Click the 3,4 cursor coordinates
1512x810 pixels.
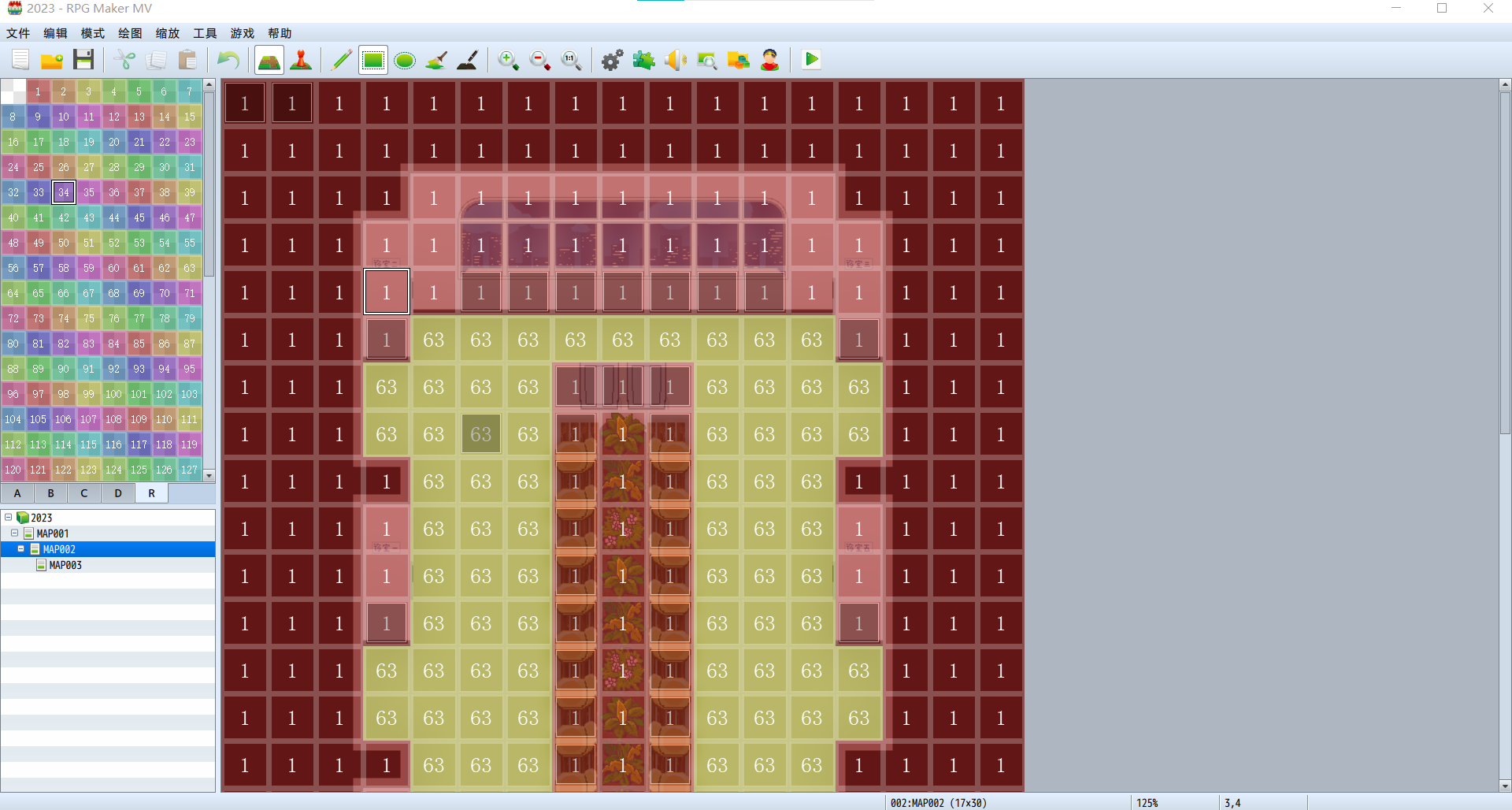click(1232, 803)
